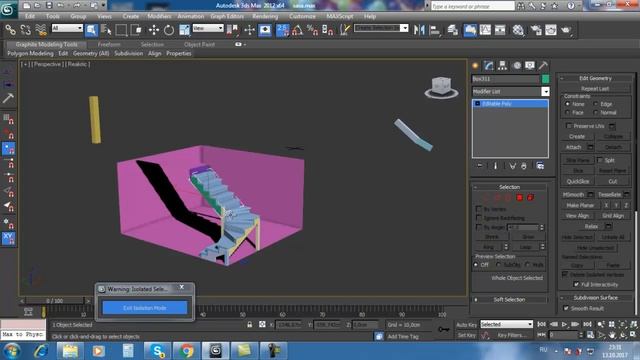Toggle Window/Crossing selection icon

(x=137, y=30)
